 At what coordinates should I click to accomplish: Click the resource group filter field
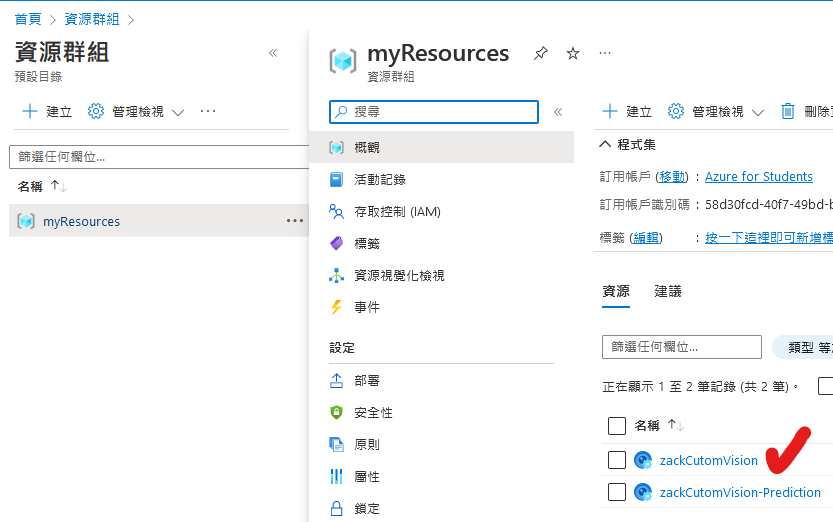tap(159, 157)
